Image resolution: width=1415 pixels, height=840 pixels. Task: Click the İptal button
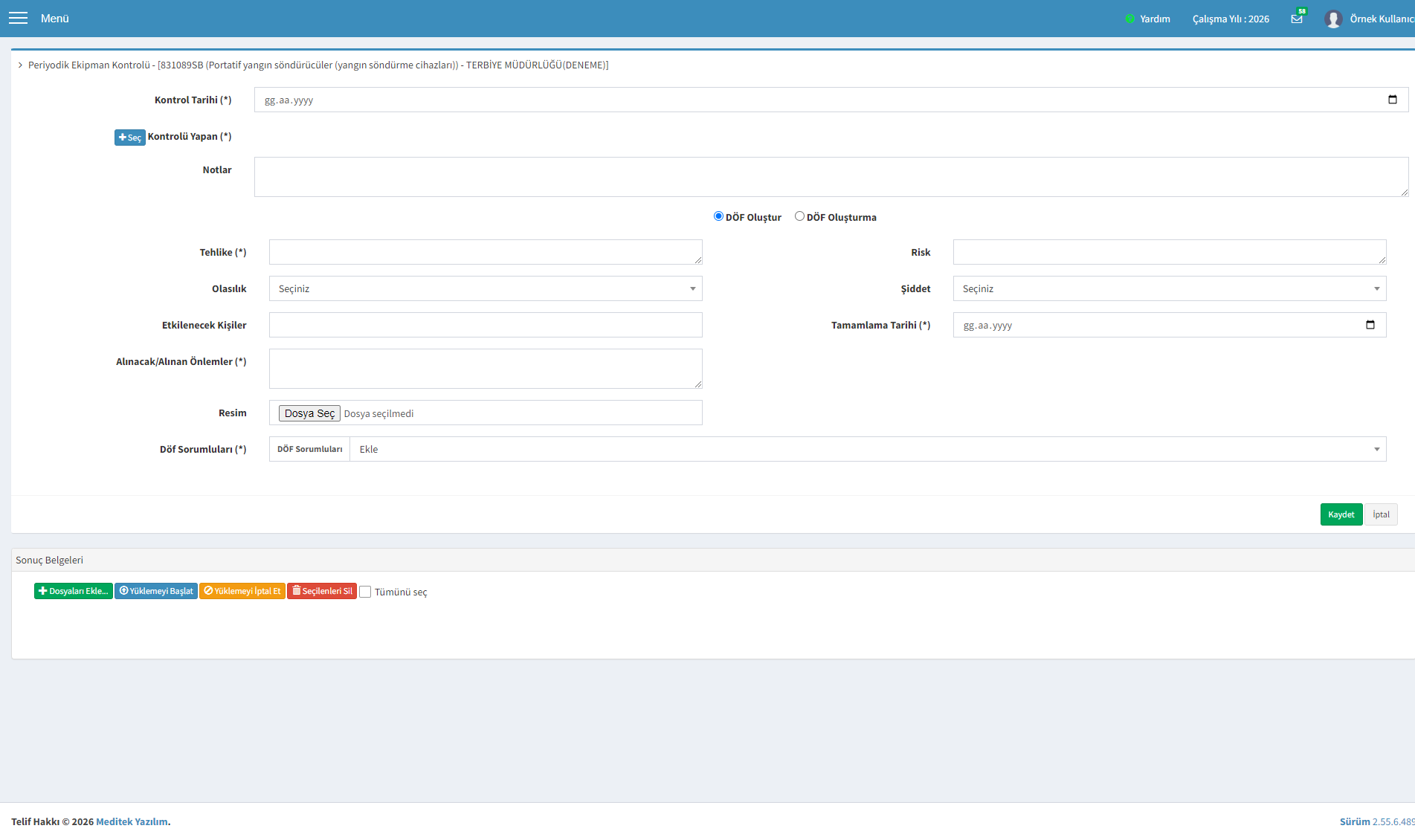[x=1381, y=514]
